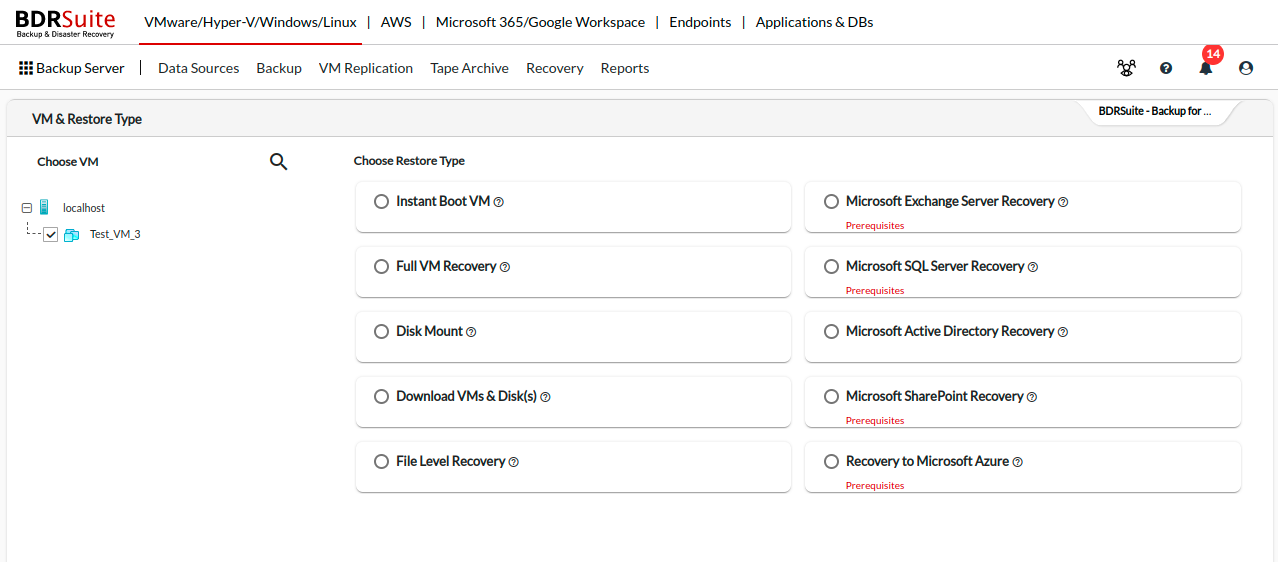The image size is (1278, 562).
Task: Open the help question mark icon in header
Action: pyautogui.click(x=1166, y=68)
